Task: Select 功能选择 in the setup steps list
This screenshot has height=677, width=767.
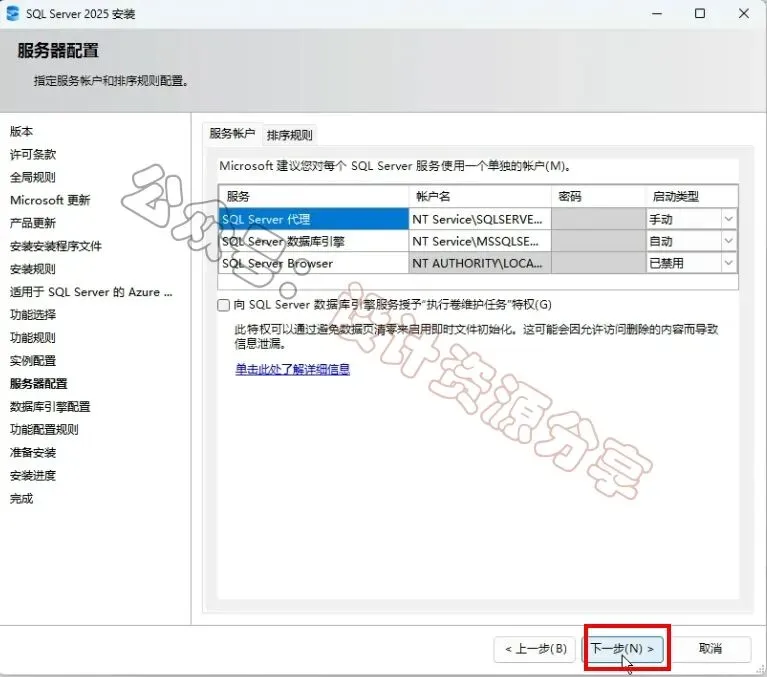Action: [x=33, y=315]
